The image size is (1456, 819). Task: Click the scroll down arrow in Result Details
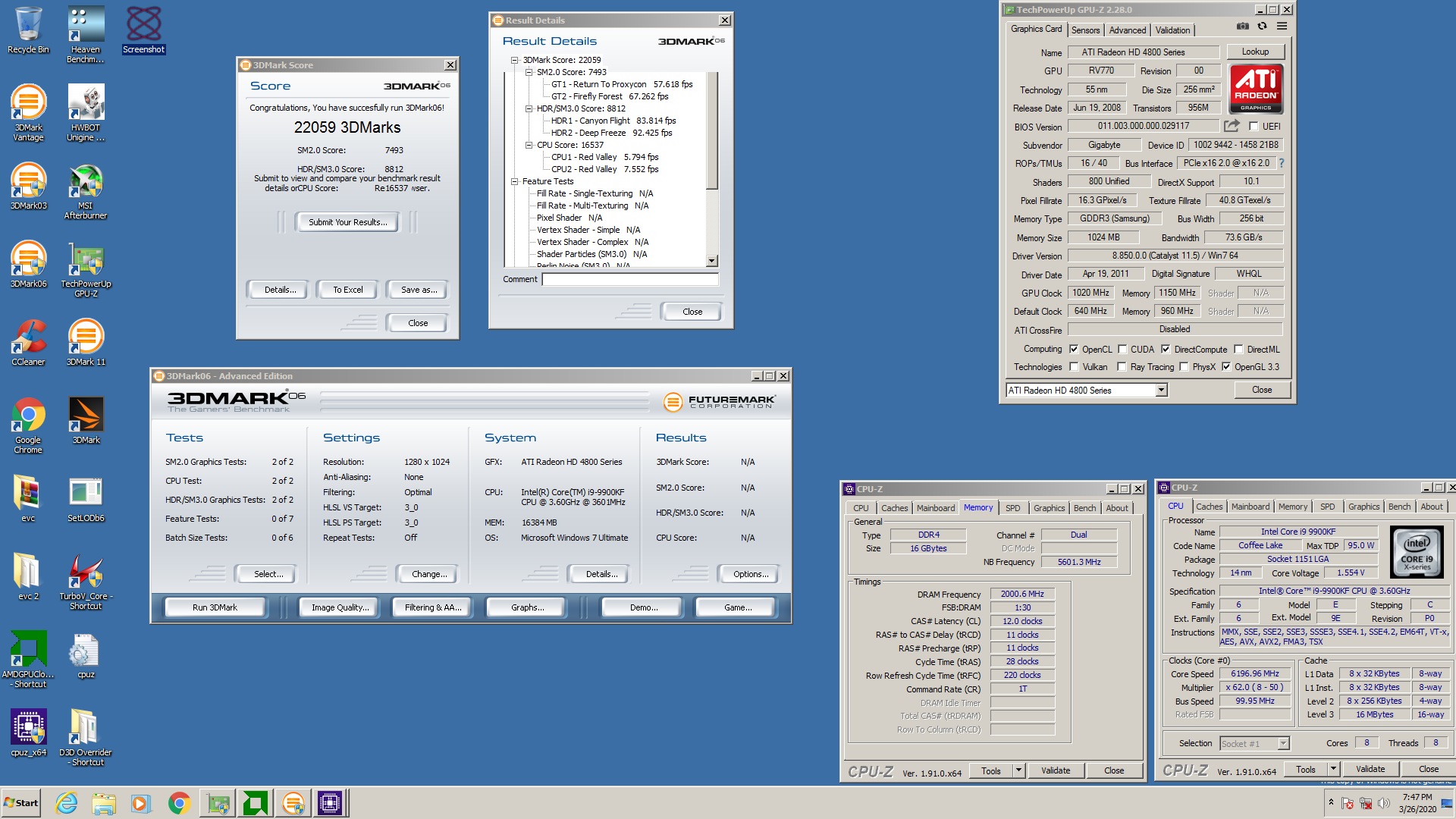coord(711,261)
